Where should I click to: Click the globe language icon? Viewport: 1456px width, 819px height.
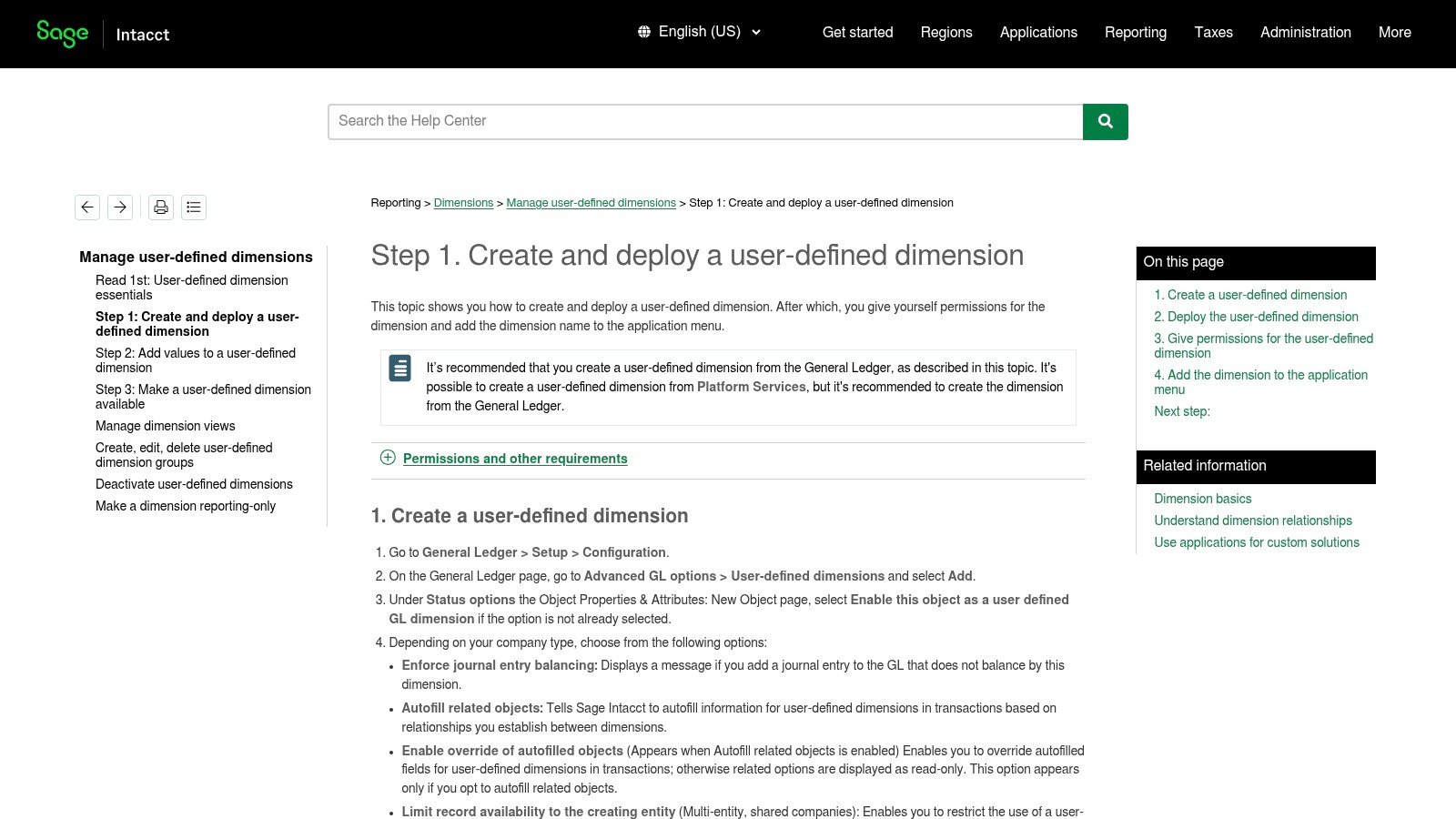644,32
